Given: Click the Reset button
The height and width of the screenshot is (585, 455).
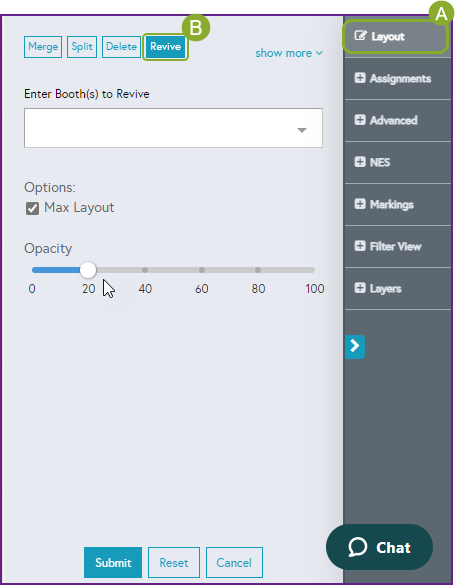Looking at the screenshot, I should click(174, 562).
